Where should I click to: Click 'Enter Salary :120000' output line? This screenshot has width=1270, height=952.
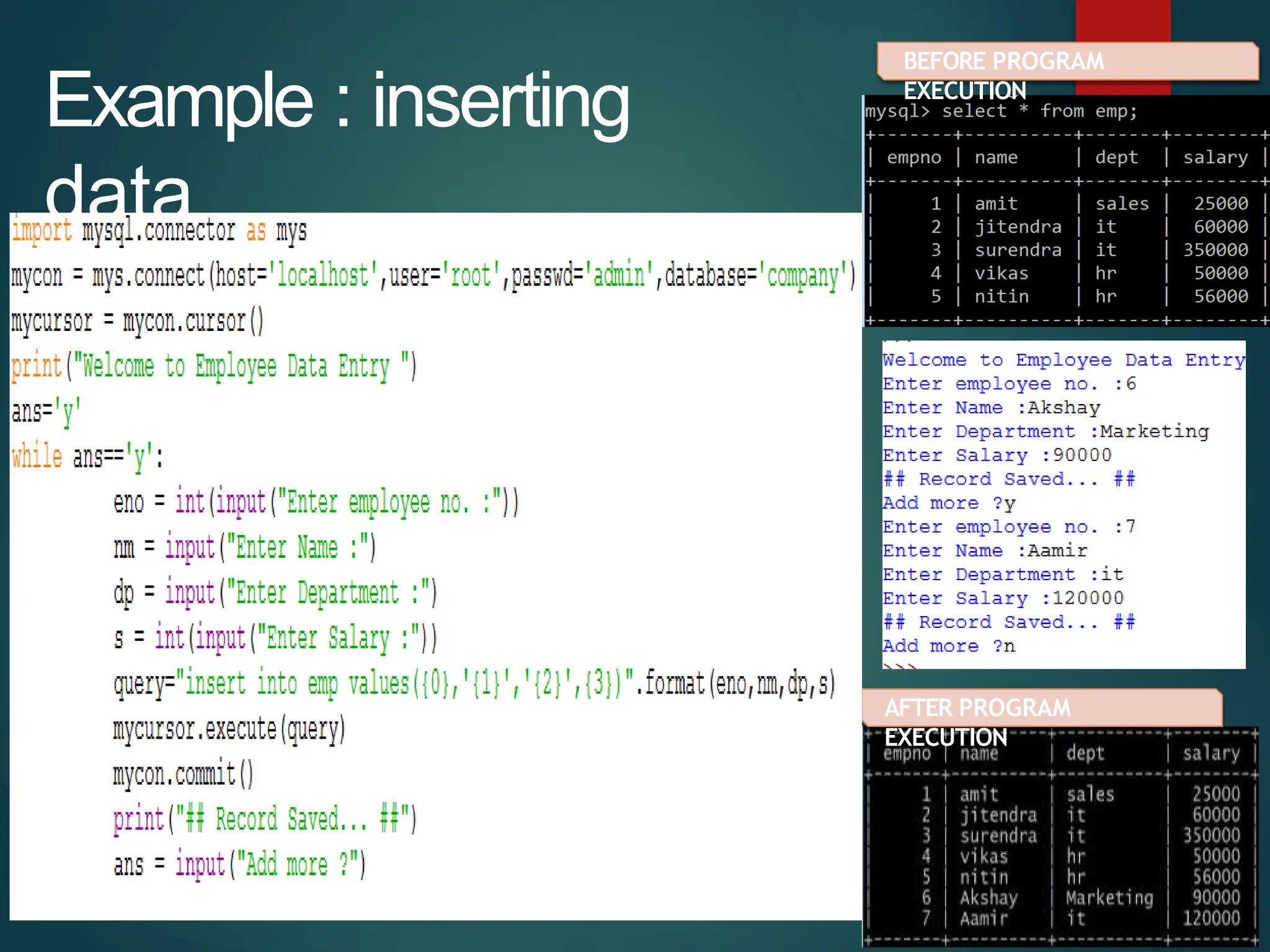pyautogui.click(x=1003, y=599)
